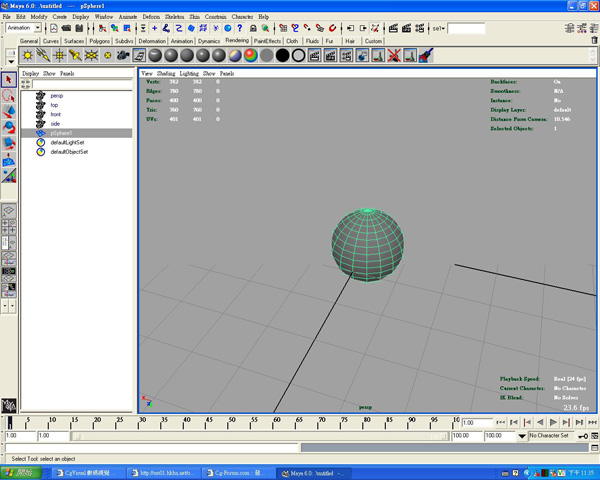The image size is (600, 480).
Task: Select the arrow Select tool
Action: (x=9, y=80)
